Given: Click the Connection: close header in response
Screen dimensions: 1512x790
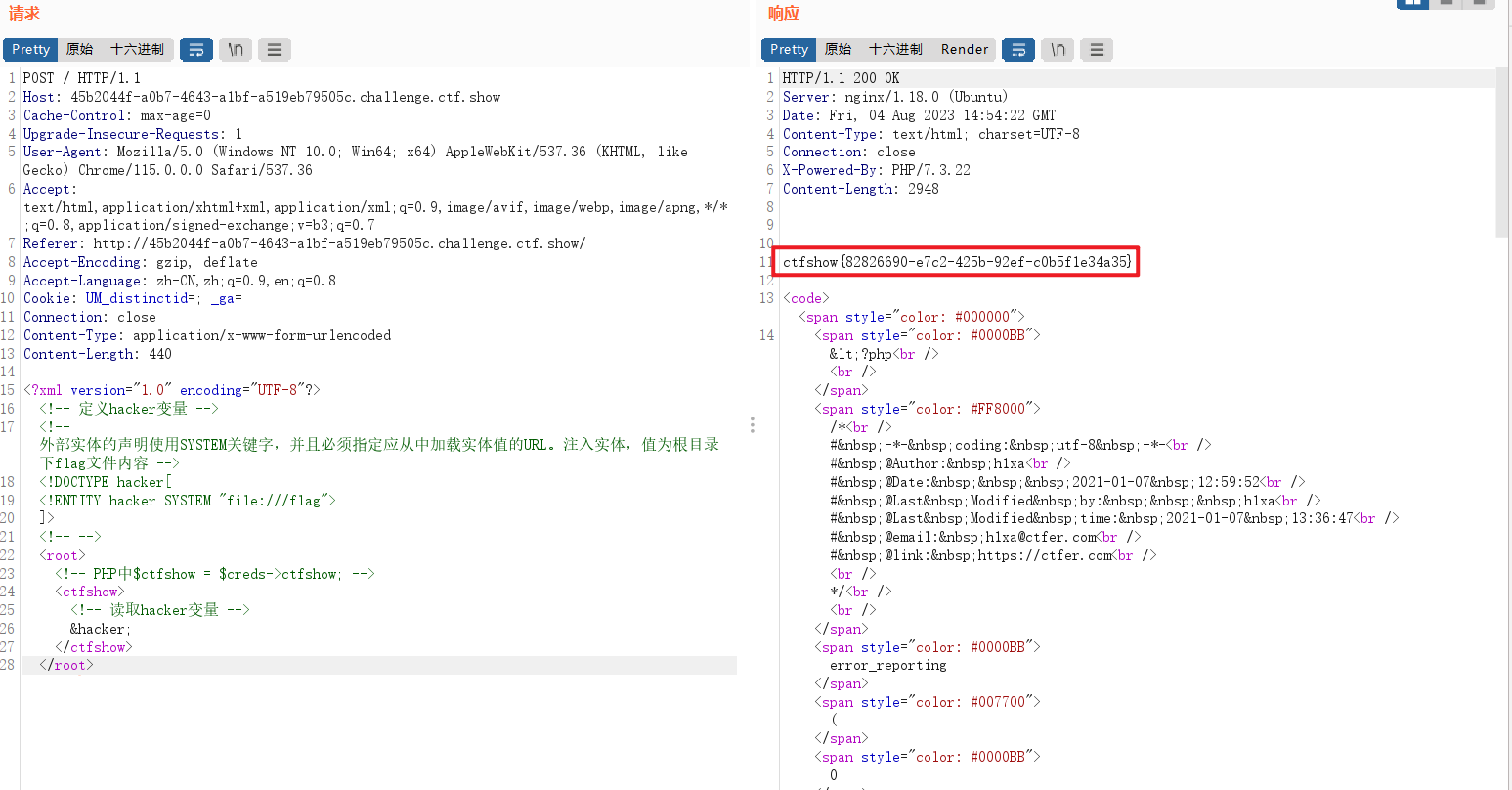Looking at the screenshot, I should point(849,152).
